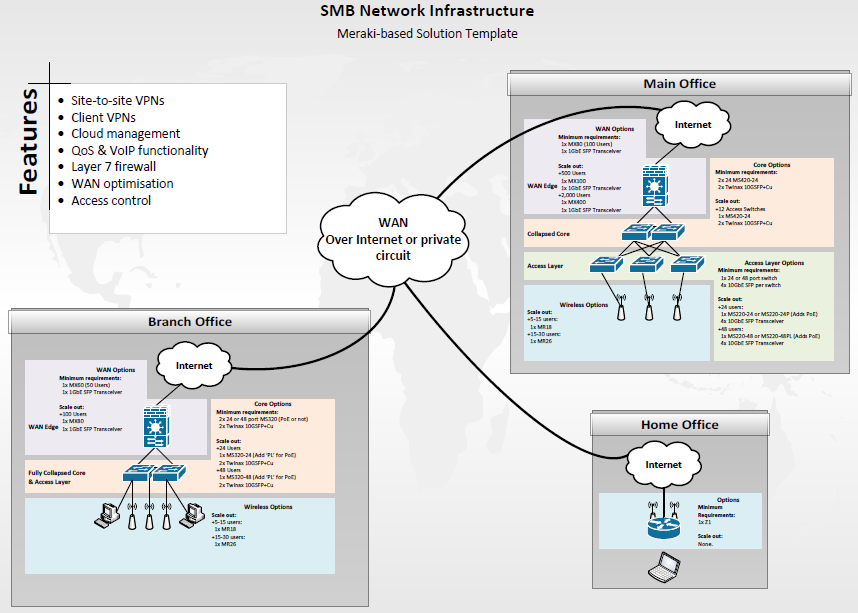Select the left core switch in Branch Office
The image size is (858, 613).
[x=139, y=473]
